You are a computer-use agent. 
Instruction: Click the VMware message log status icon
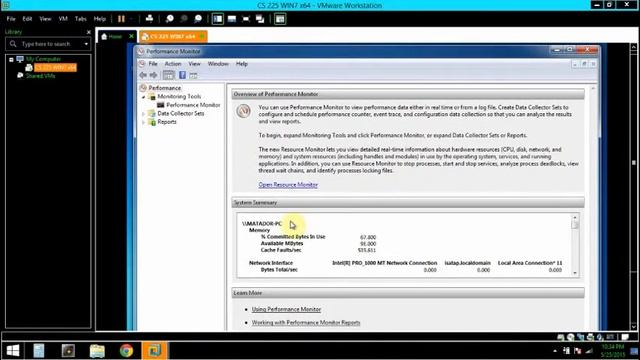click(x=625, y=337)
